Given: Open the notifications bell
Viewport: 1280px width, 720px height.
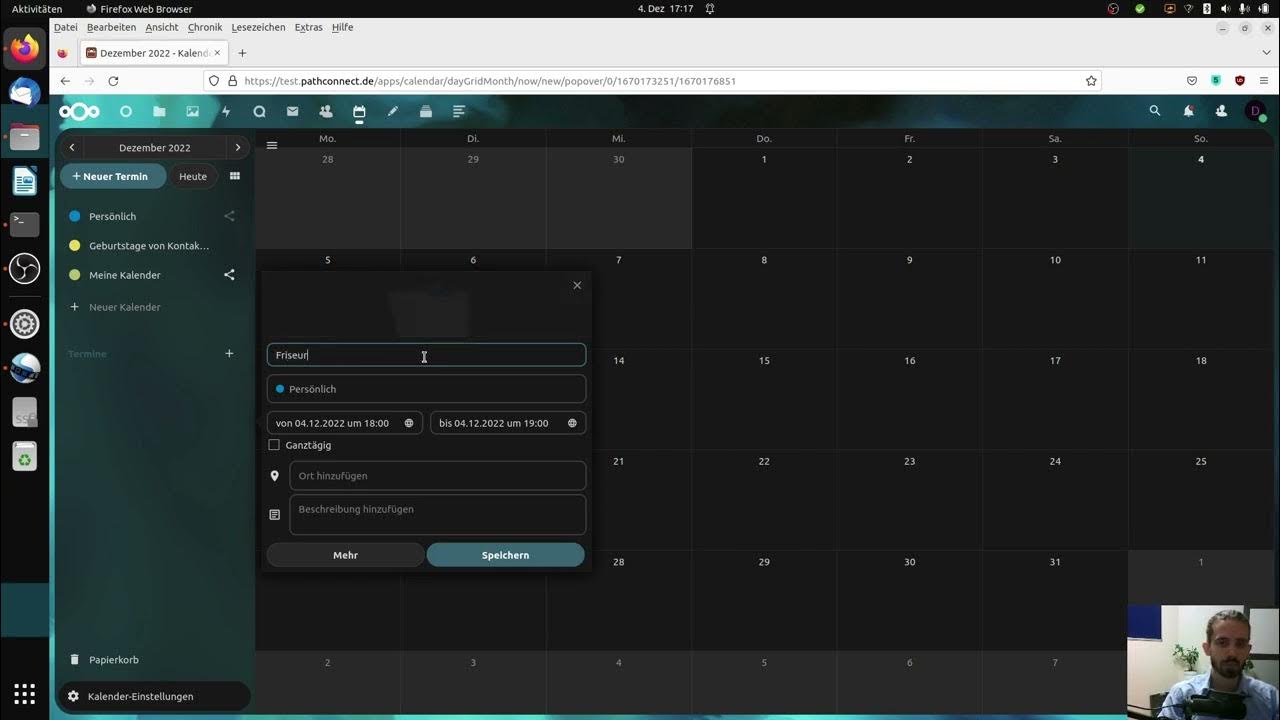Looking at the screenshot, I should click(1188, 111).
